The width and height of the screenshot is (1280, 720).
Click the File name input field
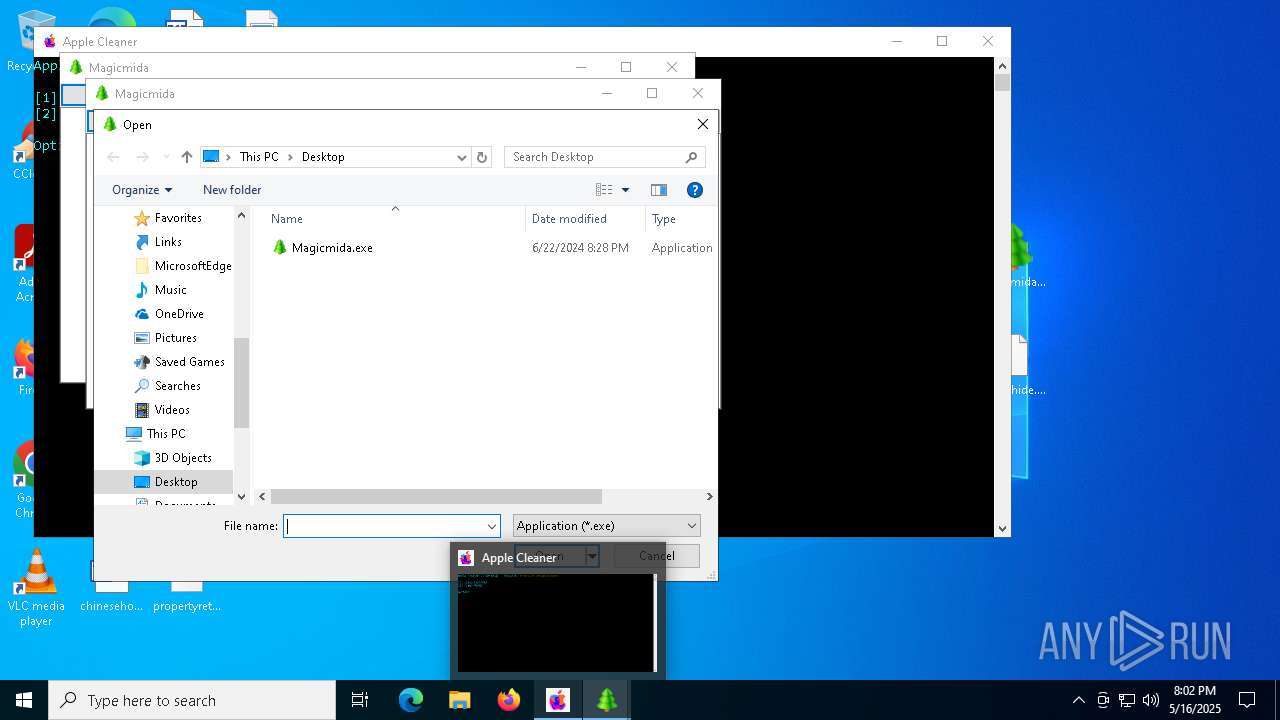[383, 526]
